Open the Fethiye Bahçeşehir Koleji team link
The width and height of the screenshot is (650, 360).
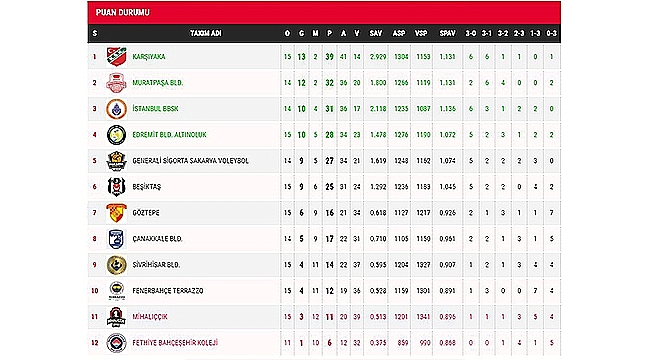(175, 343)
